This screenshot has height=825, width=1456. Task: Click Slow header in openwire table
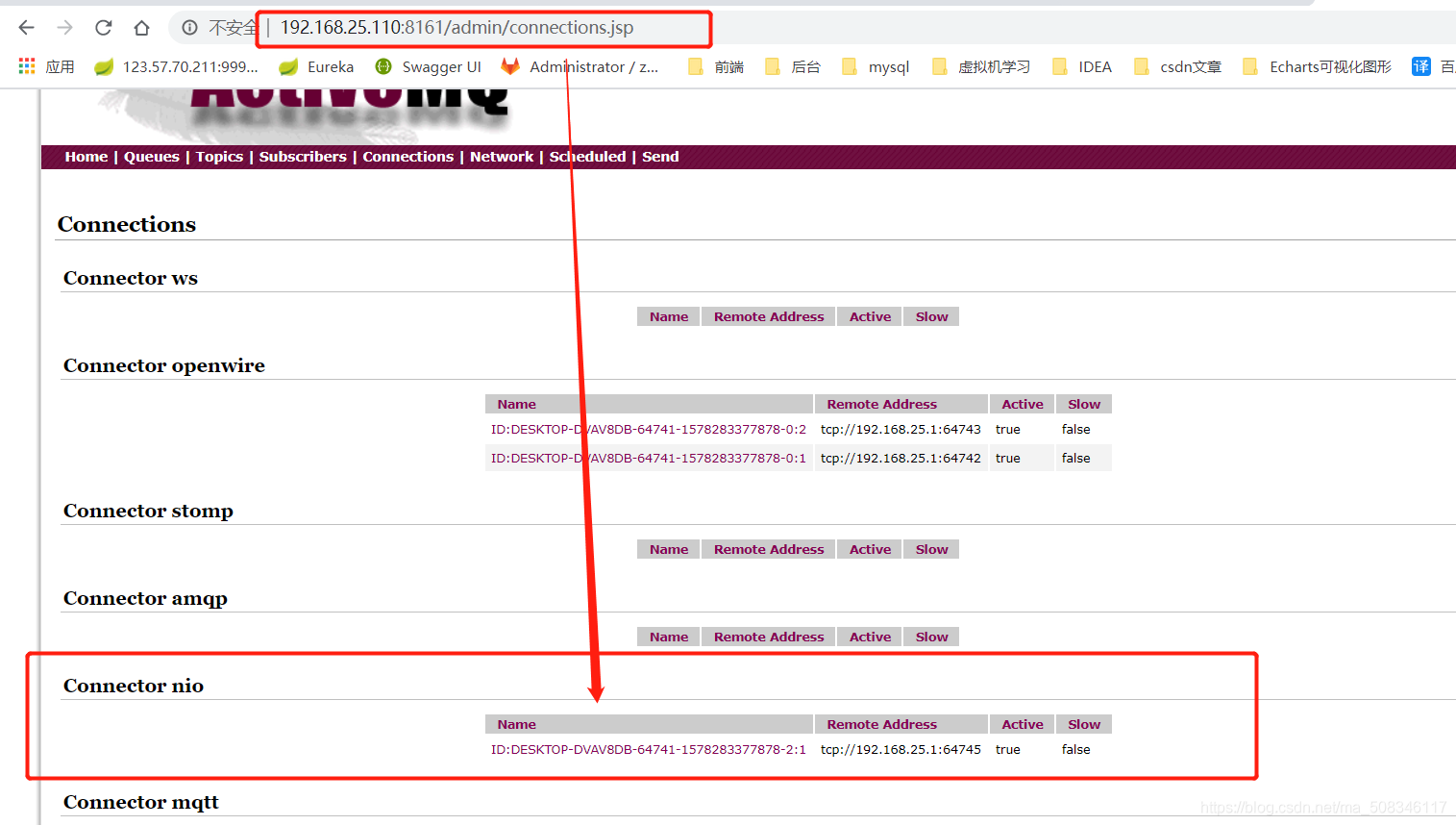(x=1084, y=405)
